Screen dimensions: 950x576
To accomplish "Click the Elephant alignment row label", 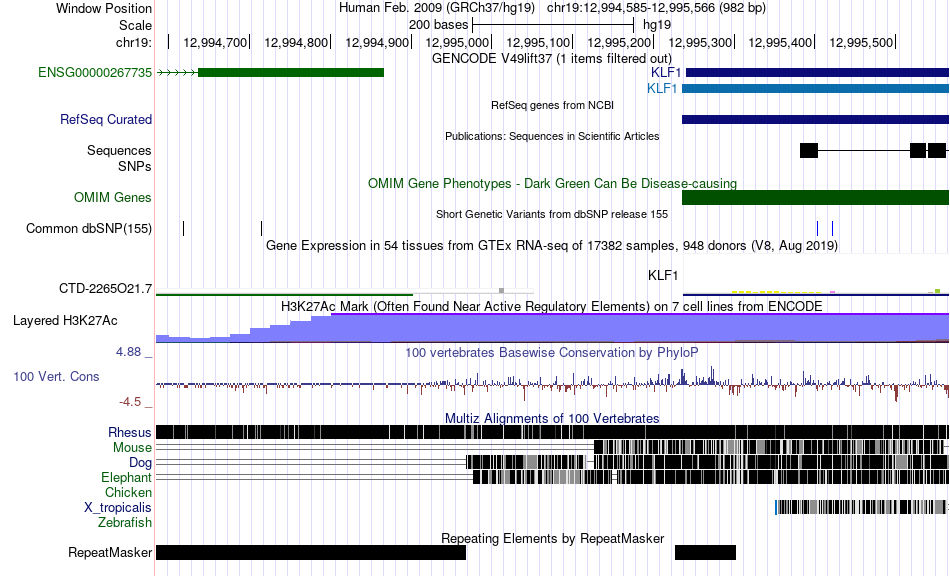I will (126, 478).
